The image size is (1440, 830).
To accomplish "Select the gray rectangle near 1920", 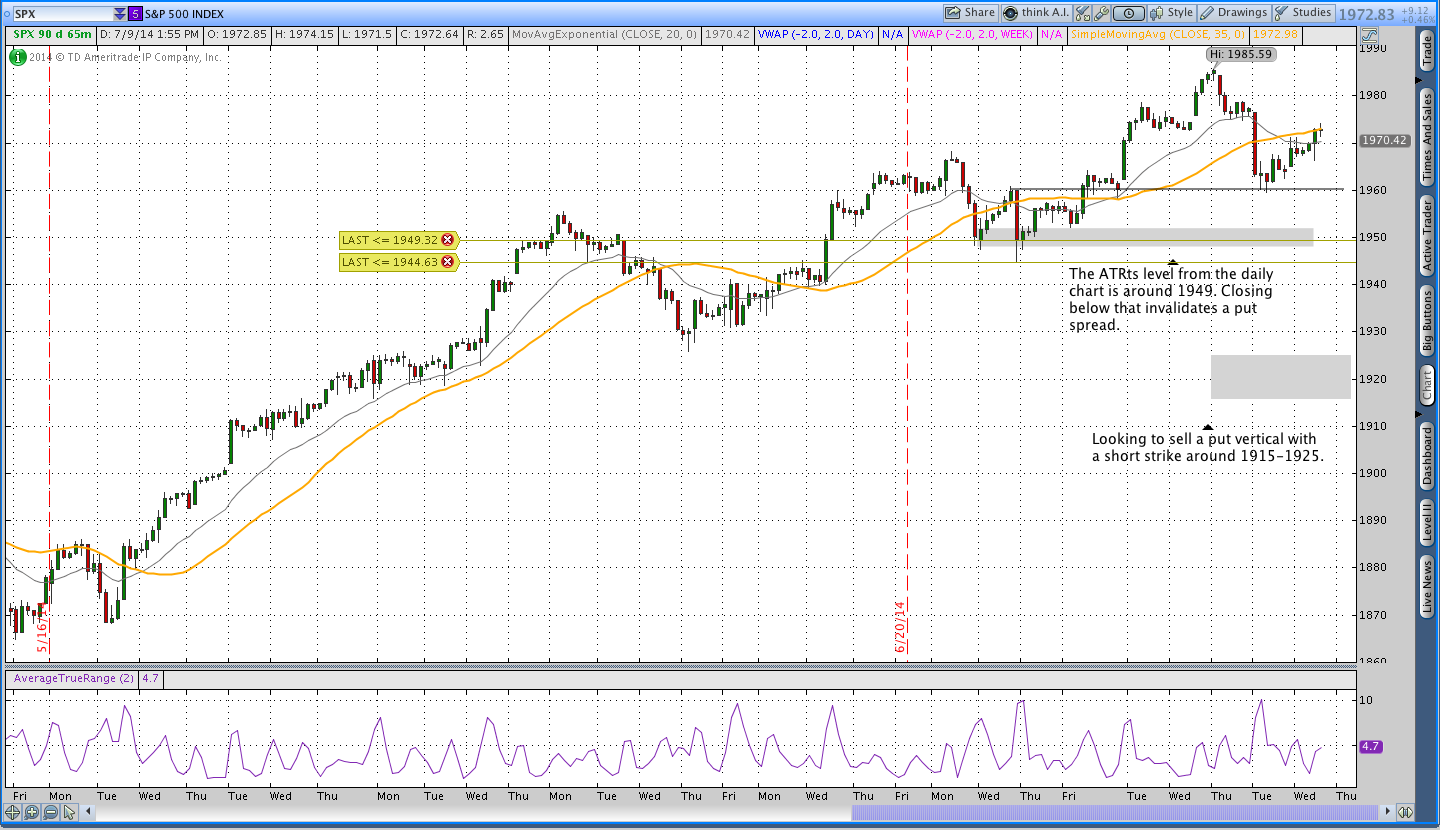I will 1281,377.
